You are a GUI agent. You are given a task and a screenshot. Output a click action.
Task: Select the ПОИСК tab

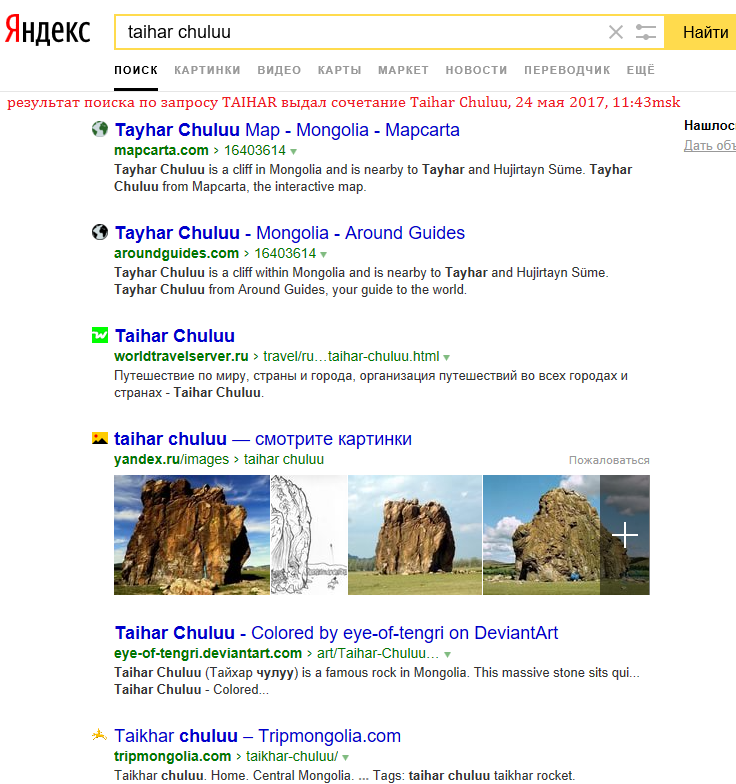coord(136,70)
